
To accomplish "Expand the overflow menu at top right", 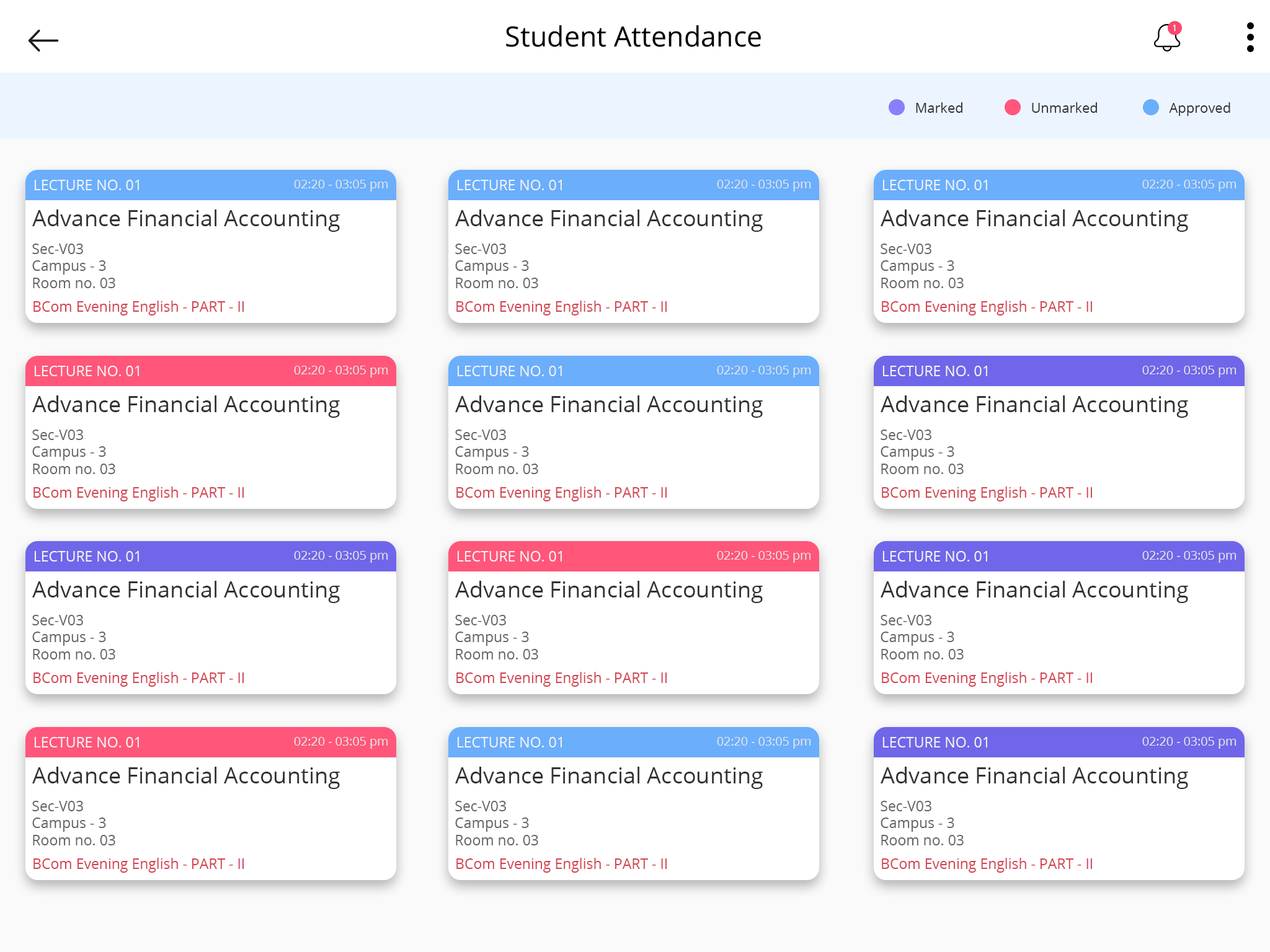I will click(x=1251, y=37).
